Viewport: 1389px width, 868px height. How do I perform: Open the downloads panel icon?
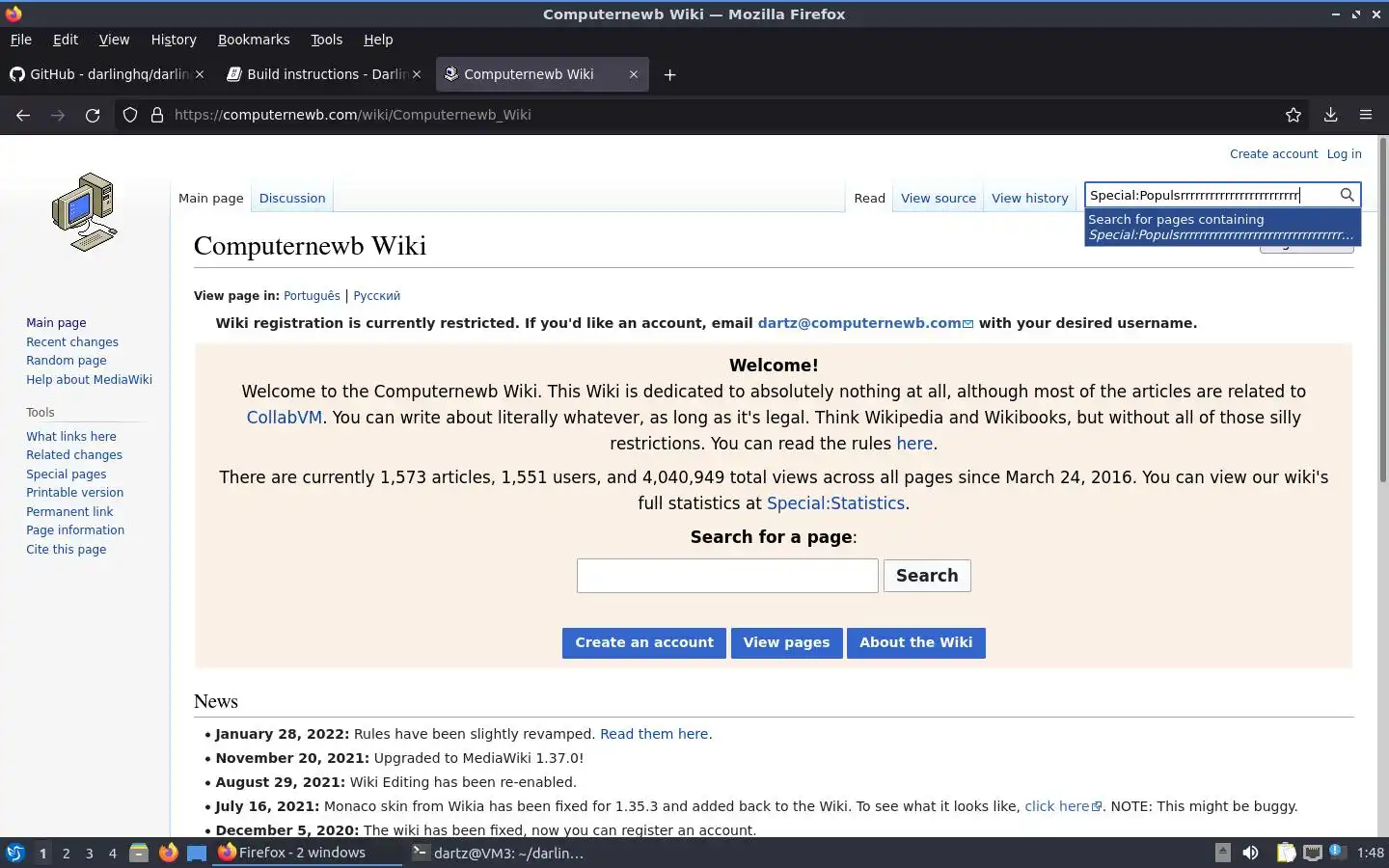pyautogui.click(x=1330, y=115)
